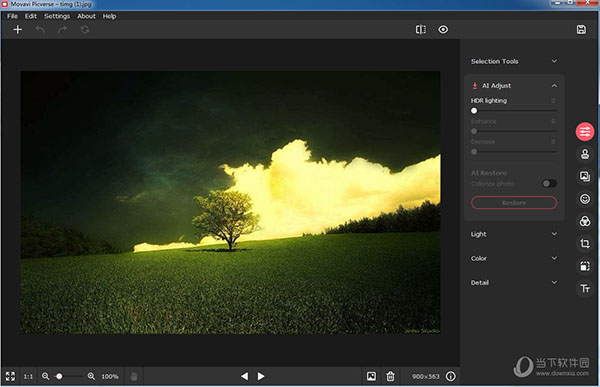Click the zoom out magnifier icon
The width and height of the screenshot is (600, 387).
pyautogui.click(x=46, y=376)
